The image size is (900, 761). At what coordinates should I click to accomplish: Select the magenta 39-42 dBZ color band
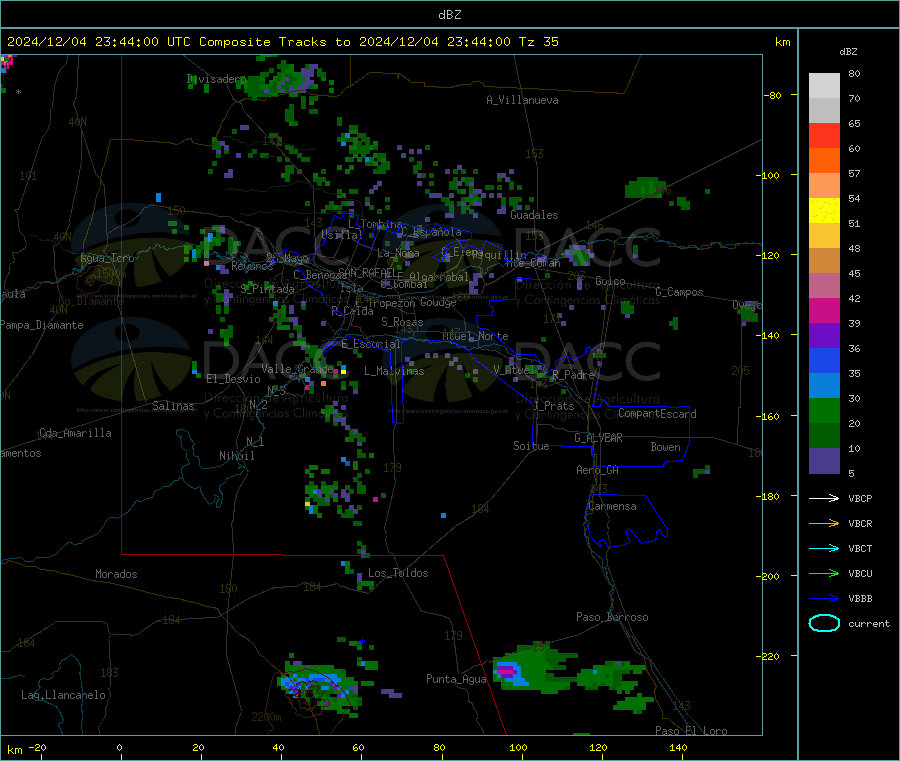[824, 310]
